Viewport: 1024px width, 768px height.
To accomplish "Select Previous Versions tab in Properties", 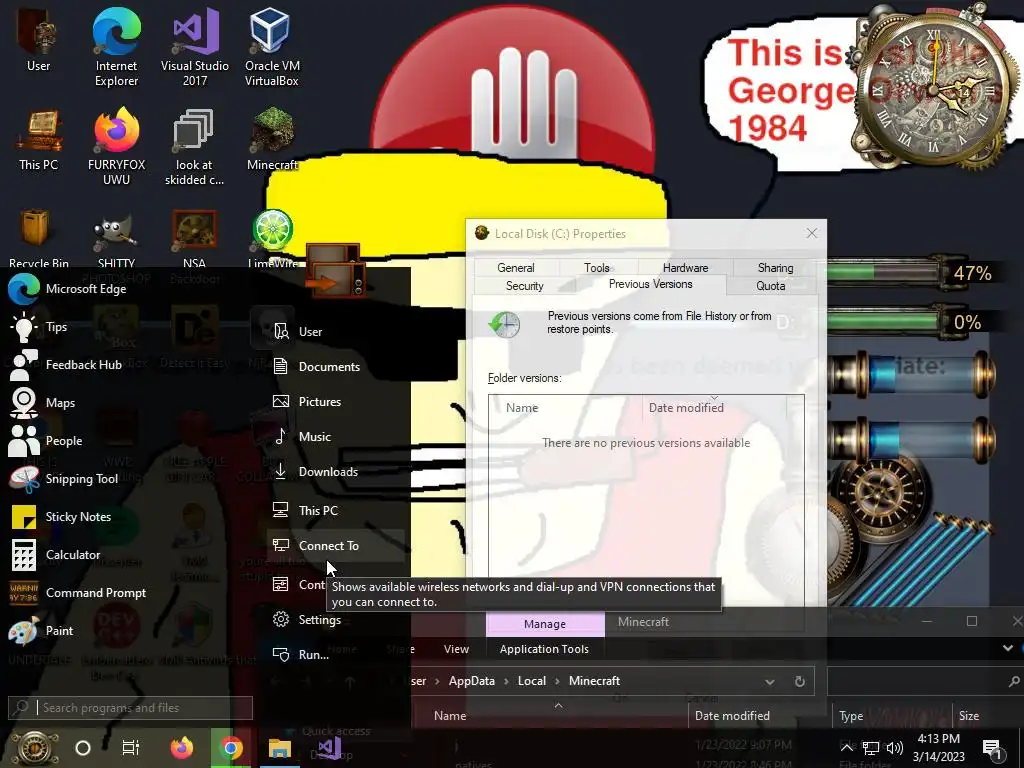I will (650, 284).
